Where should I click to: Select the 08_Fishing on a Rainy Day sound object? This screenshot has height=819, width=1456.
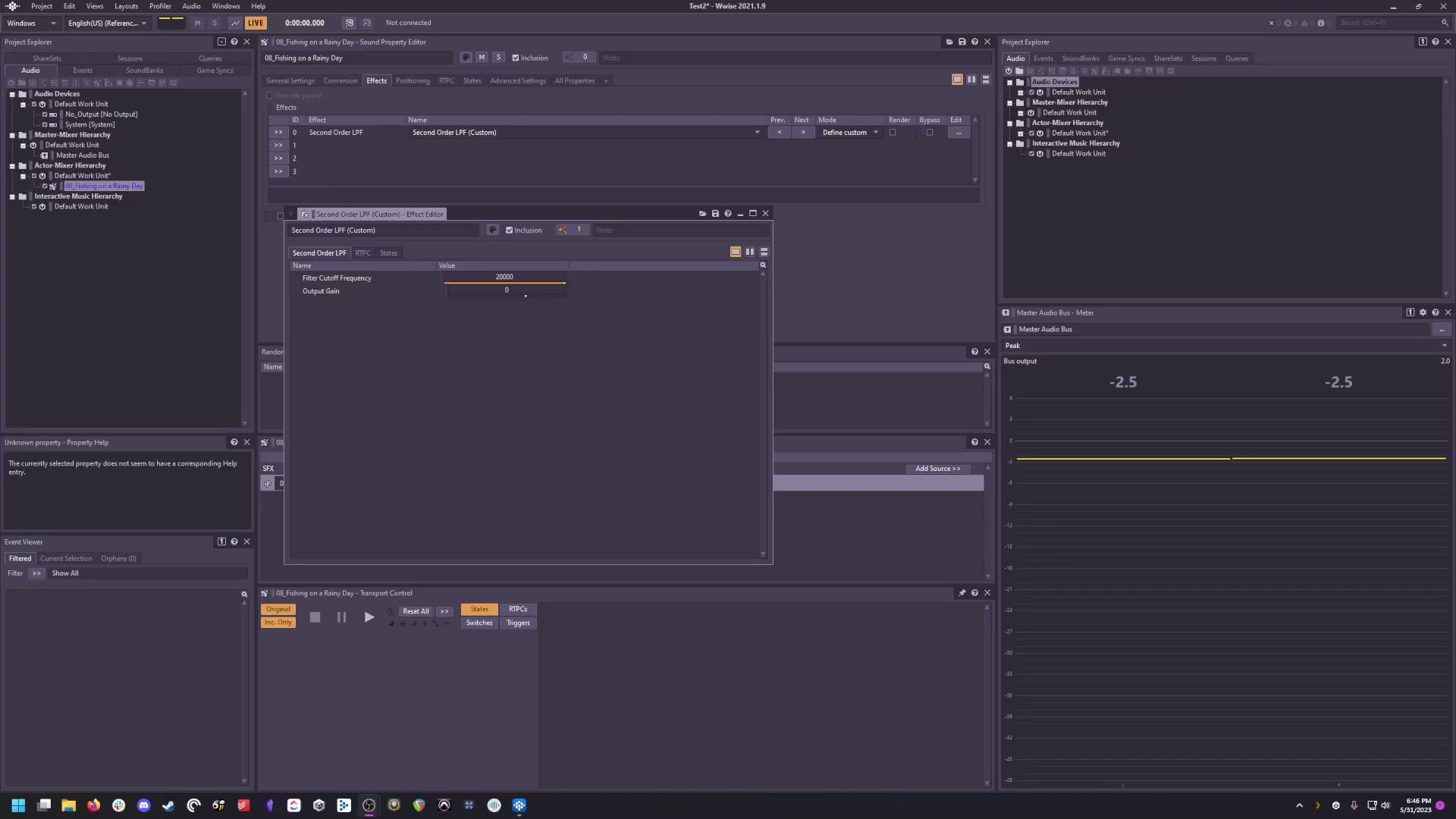click(104, 186)
